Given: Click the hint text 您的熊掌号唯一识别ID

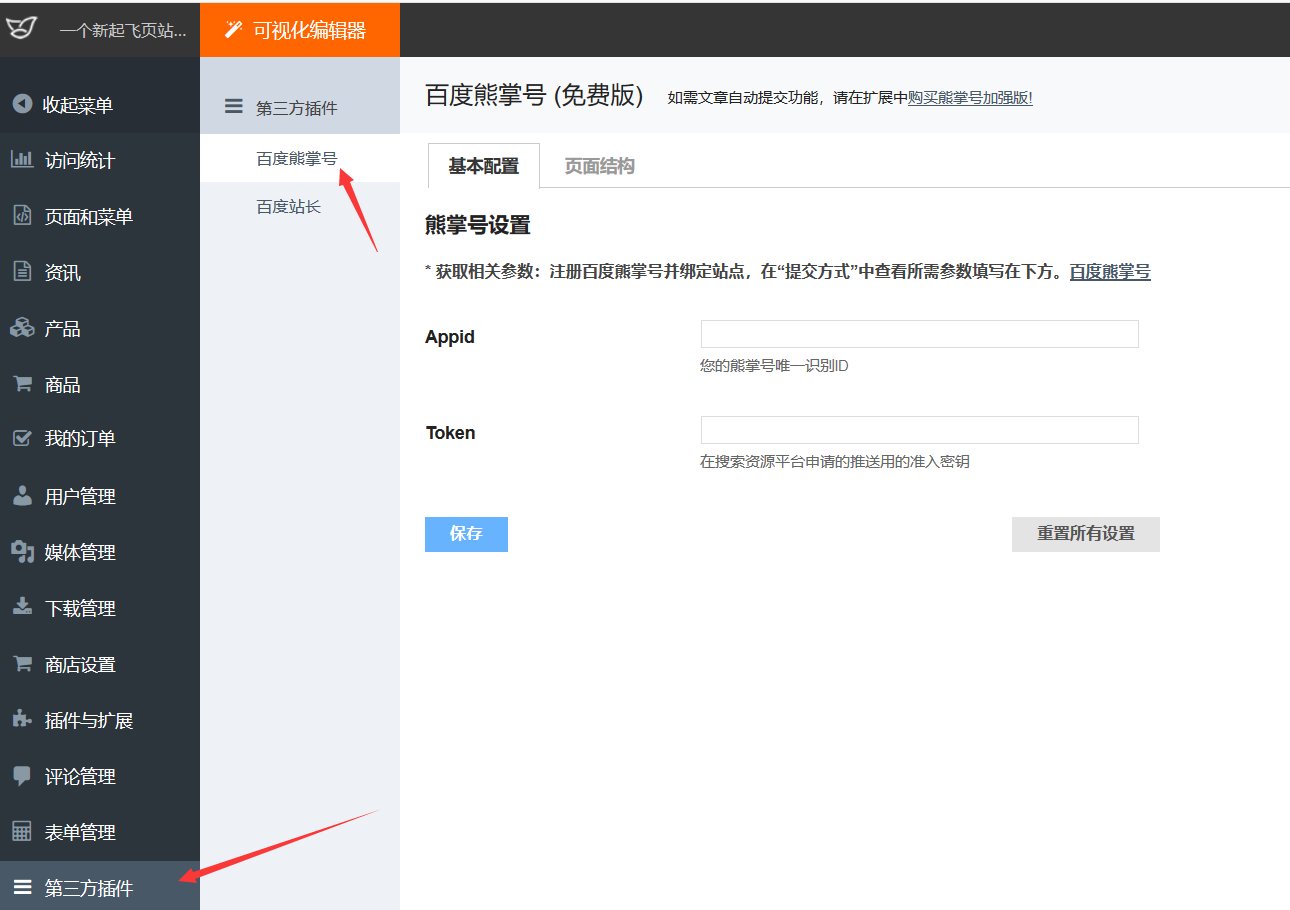Looking at the screenshot, I should pyautogui.click(x=775, y=366).
